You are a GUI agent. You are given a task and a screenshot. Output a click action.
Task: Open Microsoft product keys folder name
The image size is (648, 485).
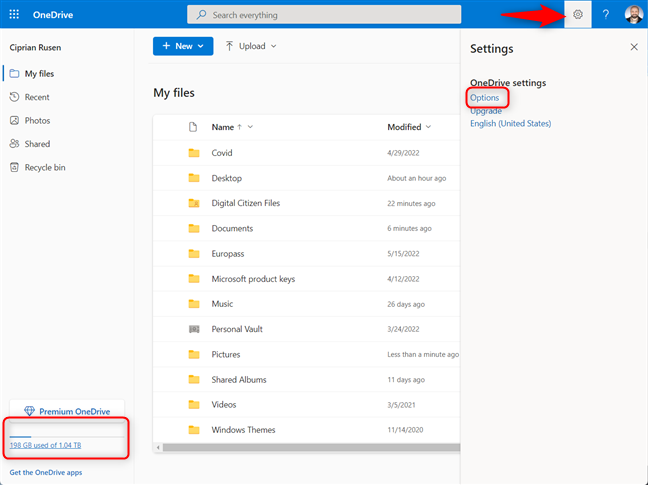pyautogui.click(x=253, y=279)
